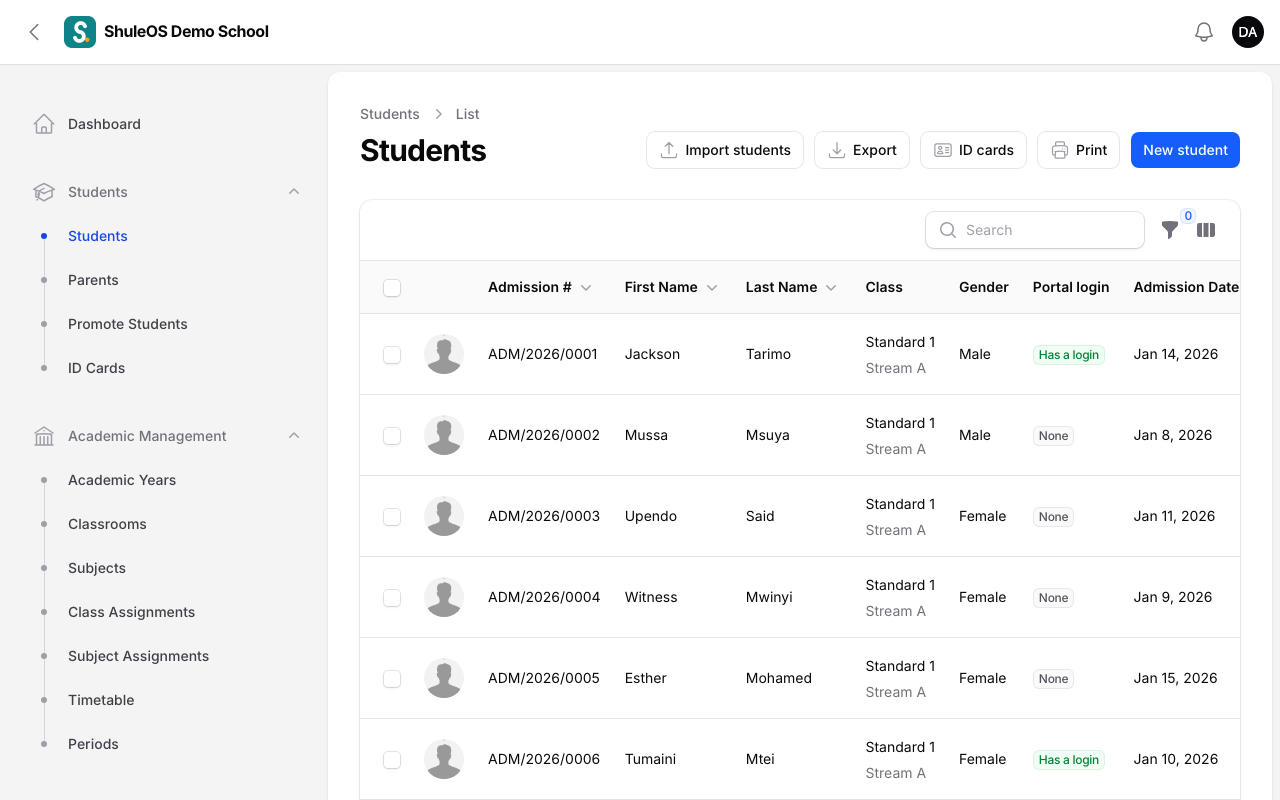Click the ShuleOS Demo School title
The height and width of the screenshot is (800, 1280).
pyautogui.click(x=187, y=32)
